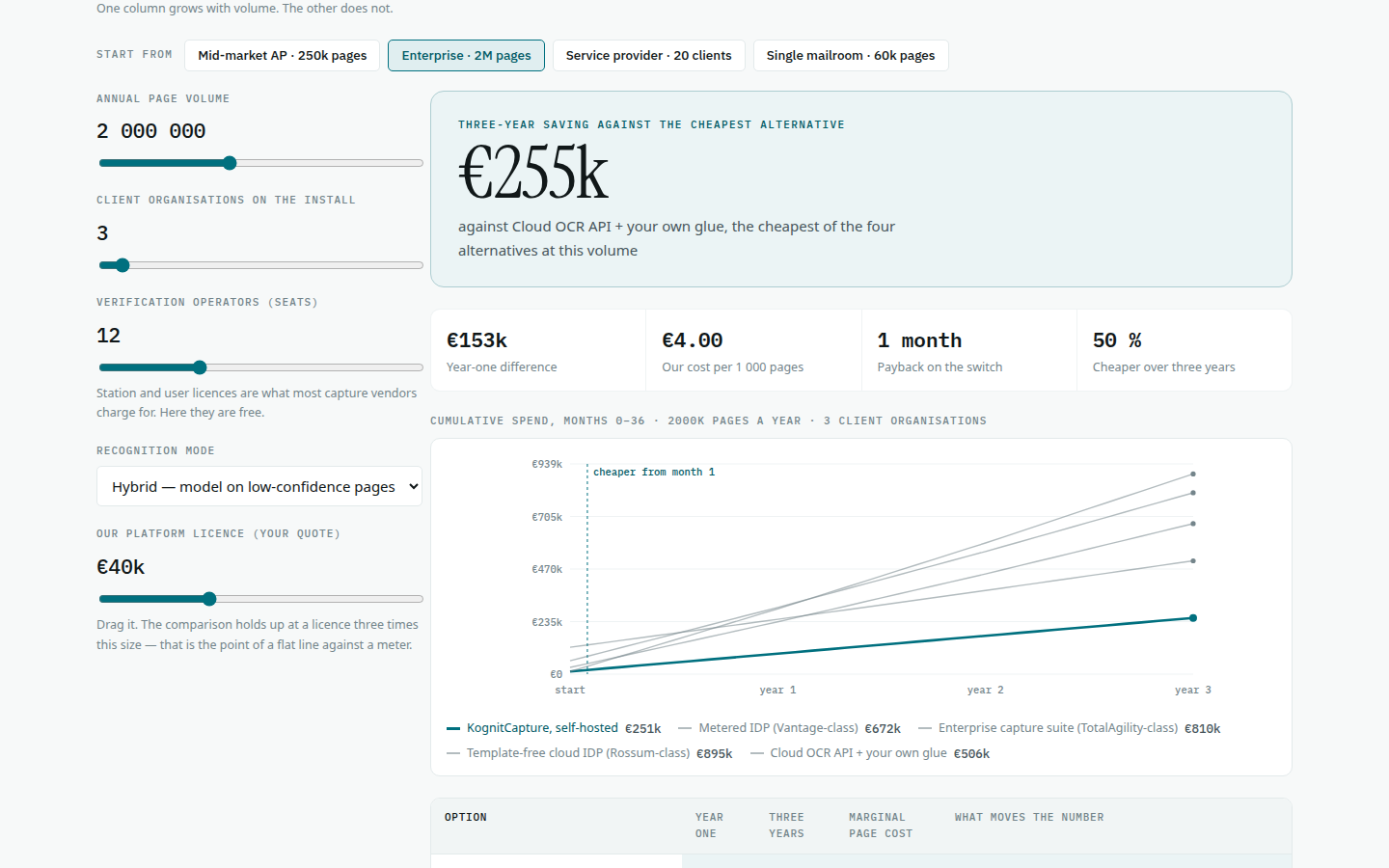Click the annual page volume slider handle
The height and width of the screenshot is (868, 1389).
230,163
